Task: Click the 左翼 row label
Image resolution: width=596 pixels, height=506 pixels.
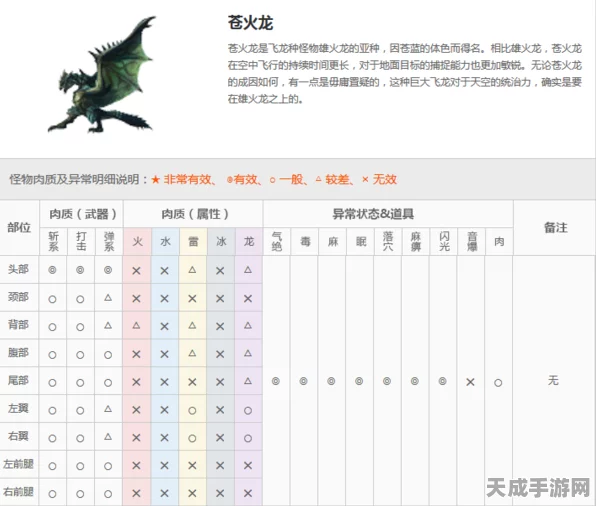Action: [x=18, y=408]
